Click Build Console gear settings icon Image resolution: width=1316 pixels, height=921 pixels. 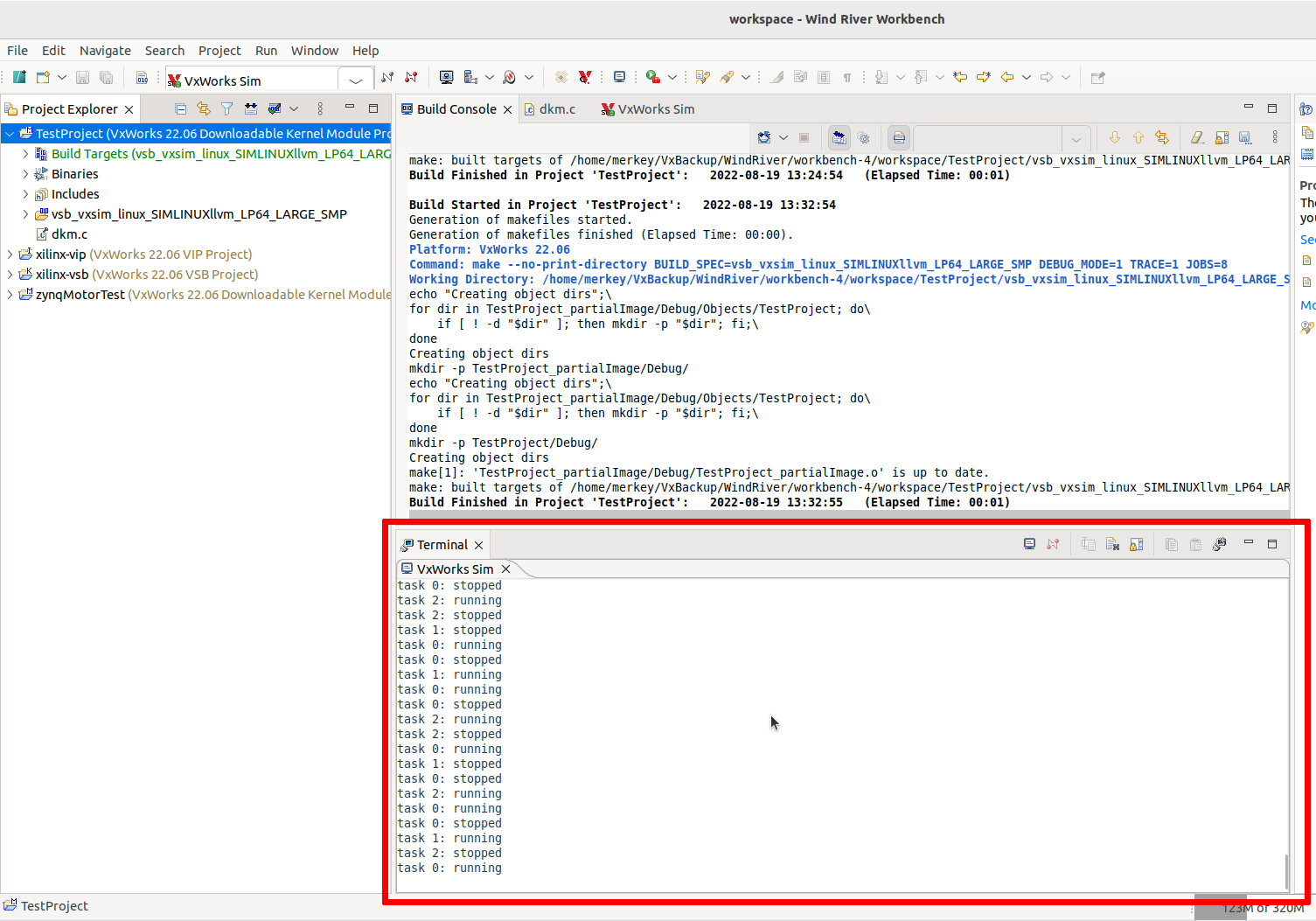[x=863, y=137]
